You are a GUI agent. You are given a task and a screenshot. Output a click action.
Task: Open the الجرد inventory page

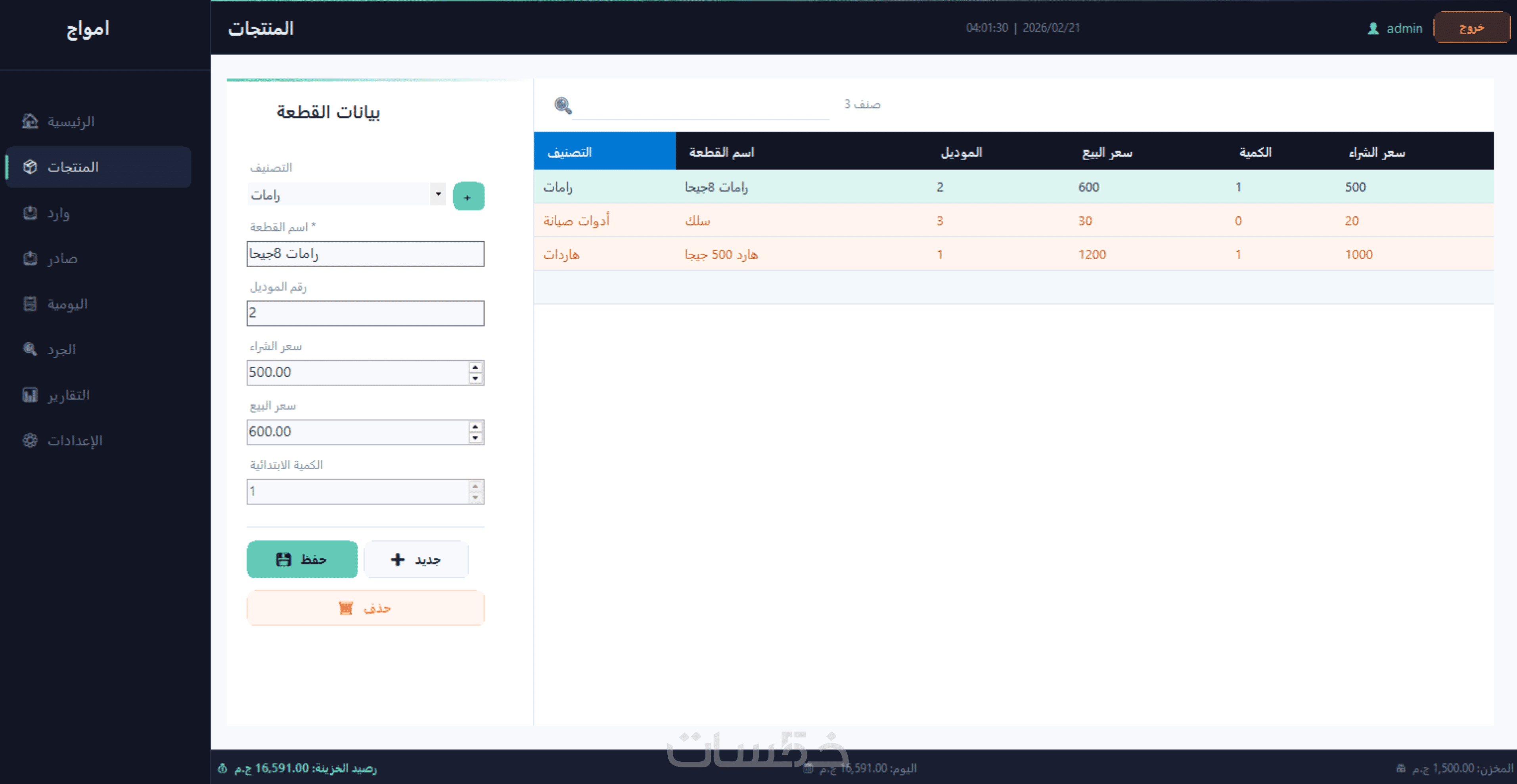tap(61, 349)
